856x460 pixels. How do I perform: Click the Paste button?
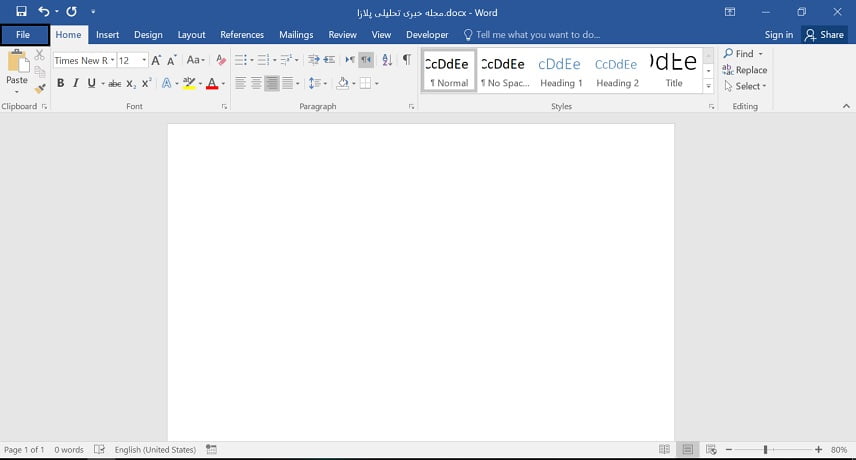(x=17, y=71)
